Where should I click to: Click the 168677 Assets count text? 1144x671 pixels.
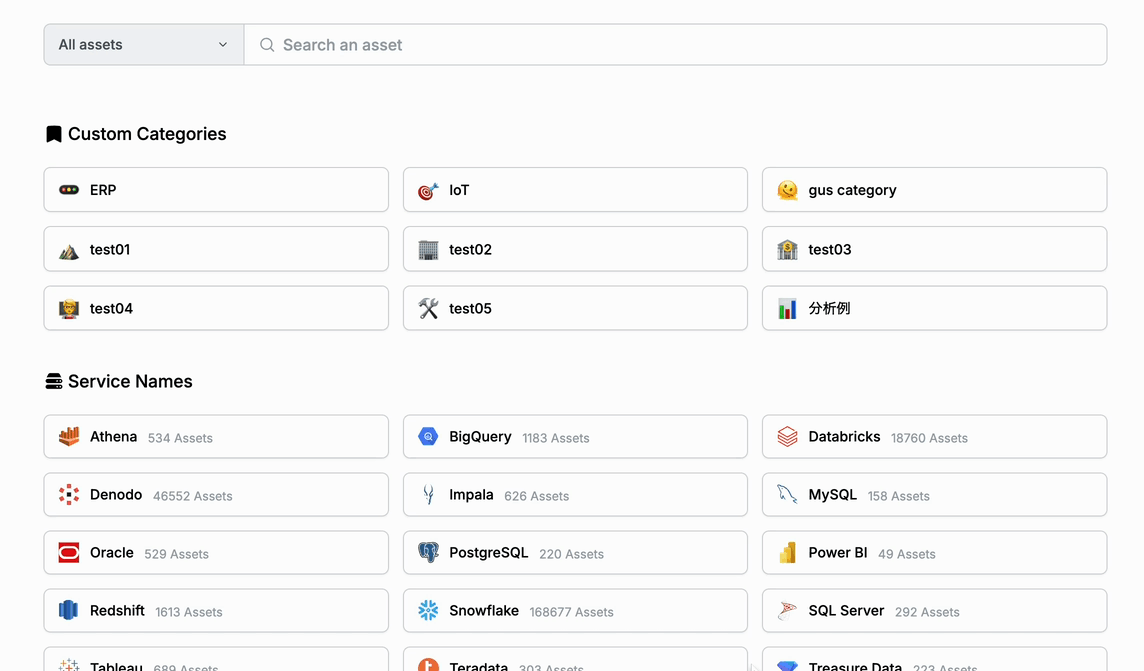[x=571, y=612]
